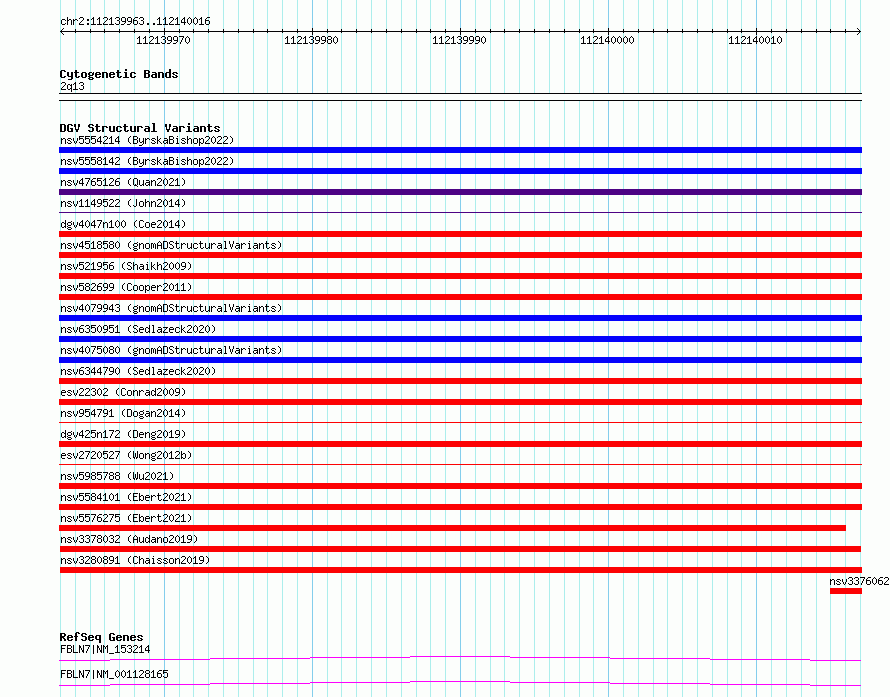Click the chr2:112139963..112140016 coordinate text

click(135, 22)
